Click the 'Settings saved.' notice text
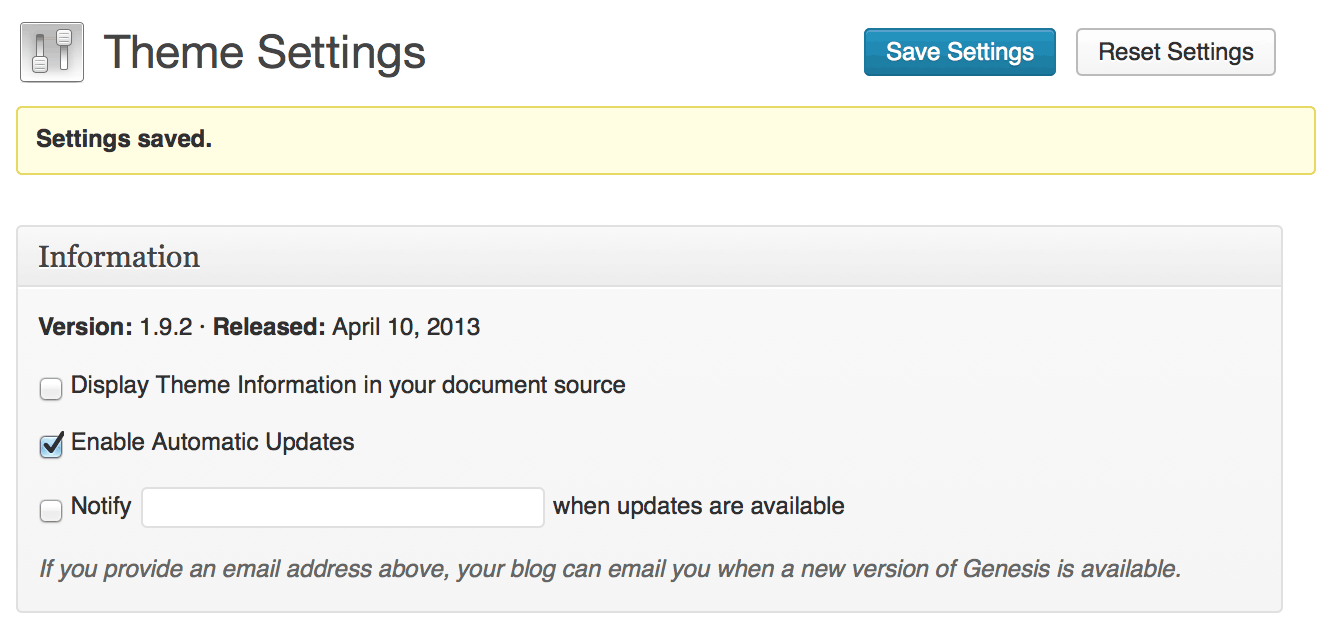This screenshot has width=1340, height=641. pyautogui.click(x=124, y=139)
